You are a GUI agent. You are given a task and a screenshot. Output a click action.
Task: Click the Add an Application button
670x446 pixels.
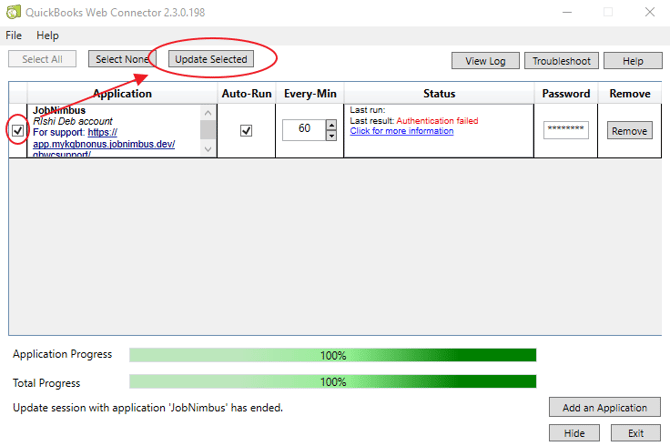(605, 408)
